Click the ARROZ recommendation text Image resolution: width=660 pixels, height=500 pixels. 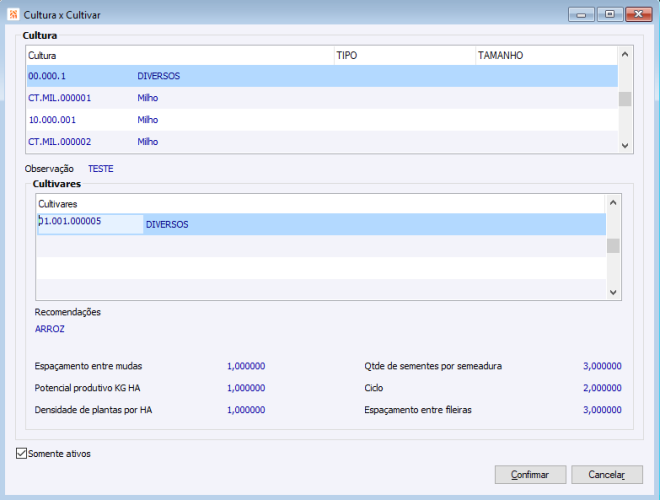click(x=50, y=329)
